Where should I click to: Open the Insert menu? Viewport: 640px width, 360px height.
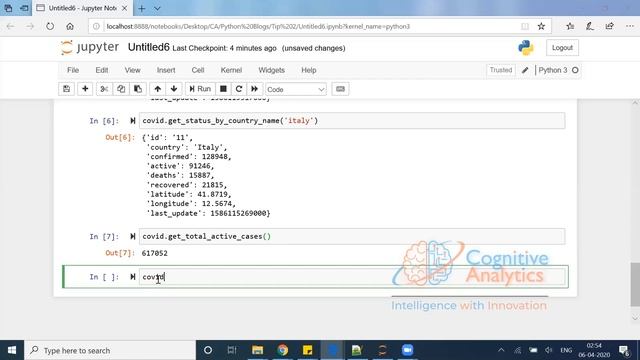point(166,70)
